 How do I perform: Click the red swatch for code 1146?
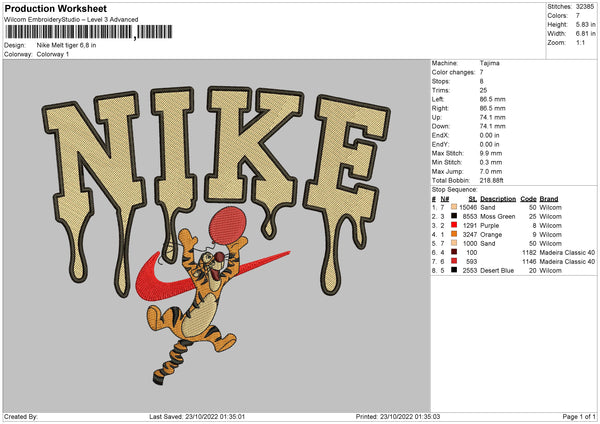click(x=454, y=261)
